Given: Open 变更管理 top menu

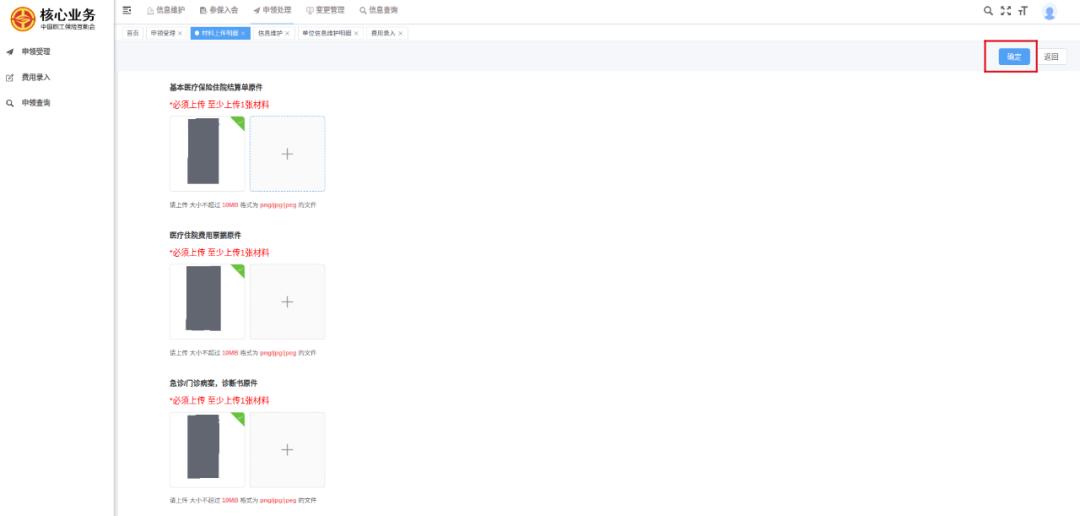Looking at the screenshot, I should click(325, 10).
